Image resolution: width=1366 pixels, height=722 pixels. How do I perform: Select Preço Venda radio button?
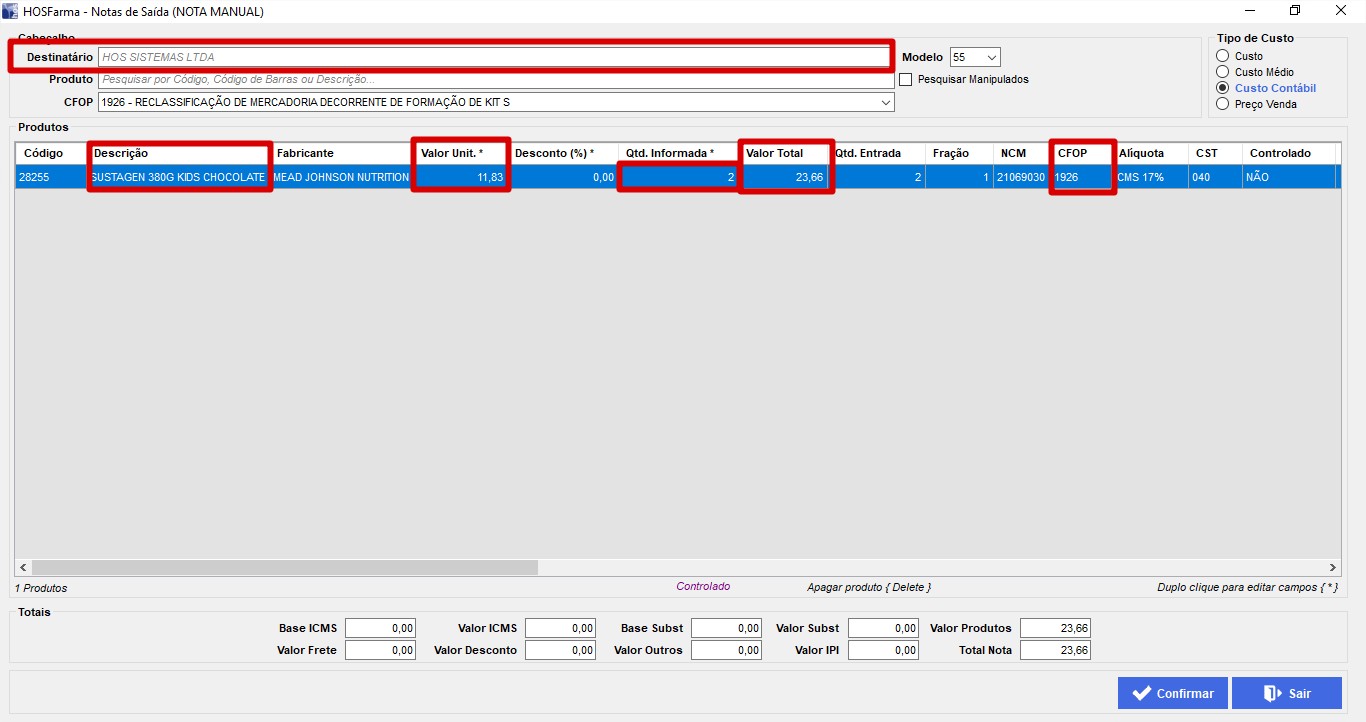click(x=1222, y=104)
